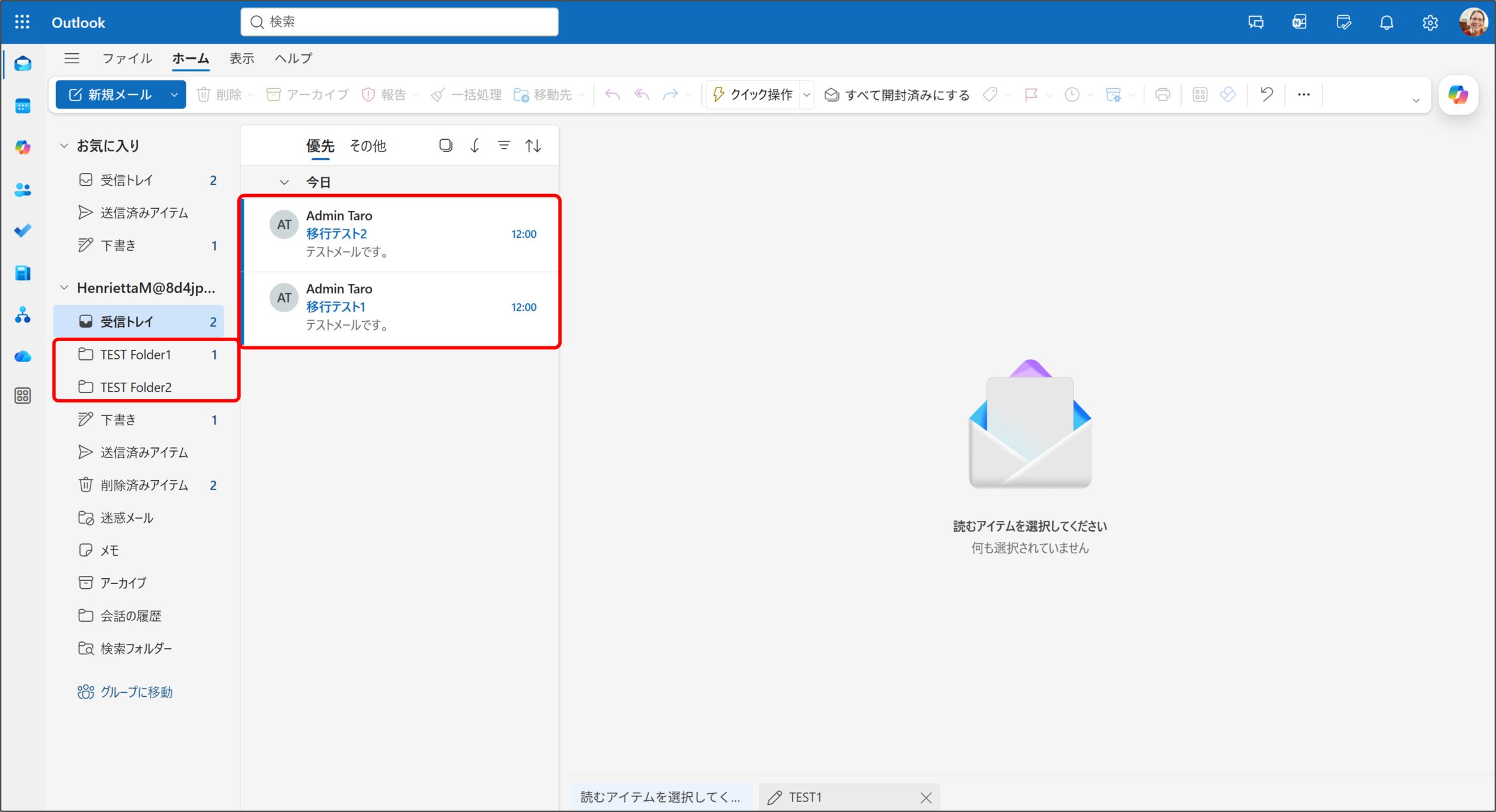This screenshot has width=1496, height=812.
Task: Toggle the hamburger navigation pane button
Action: pyautogui.click(x=72, y=58)
